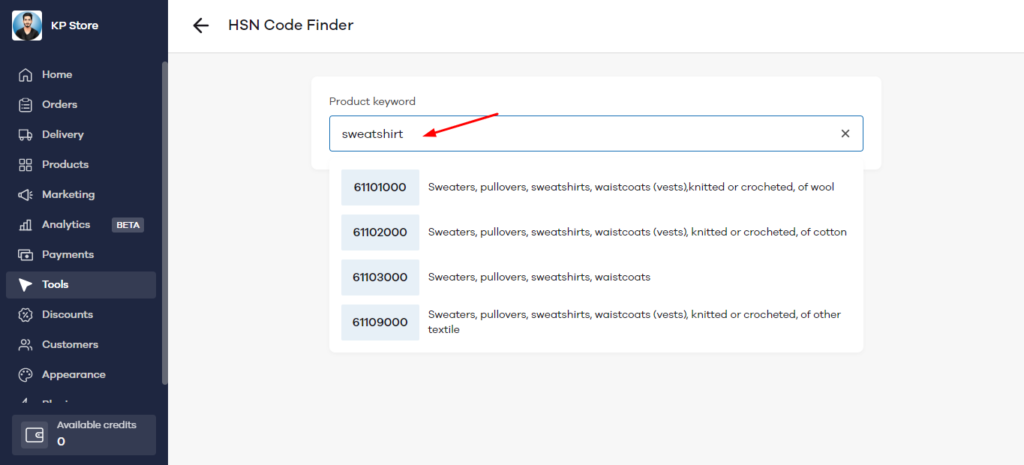This screenshot has width=1024, height=465.
Task: Click the back arrow icon
Action: click(201, 25)
